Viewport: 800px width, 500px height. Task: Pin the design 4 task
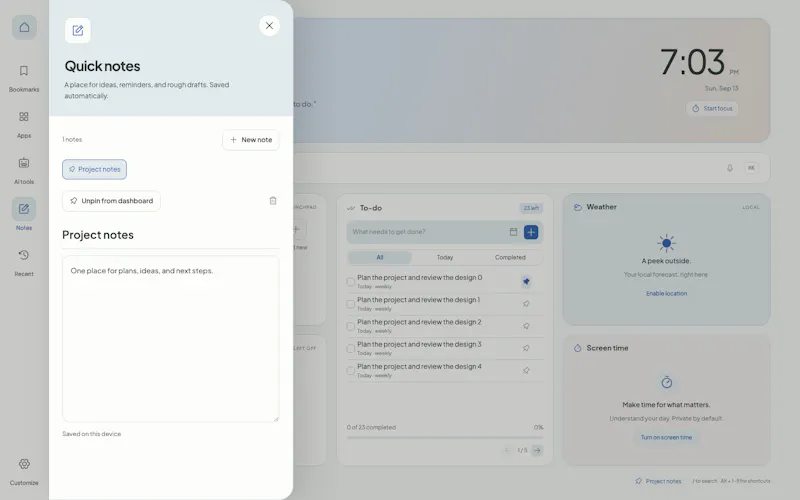tap(526, 370)
